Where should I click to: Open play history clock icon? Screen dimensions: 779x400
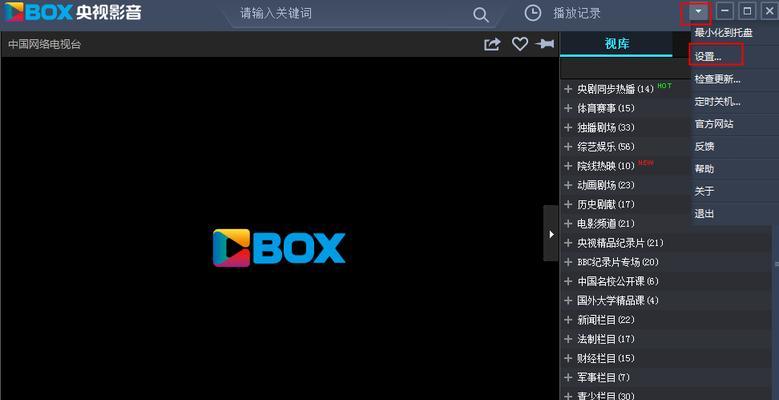[x=533, y=13]
